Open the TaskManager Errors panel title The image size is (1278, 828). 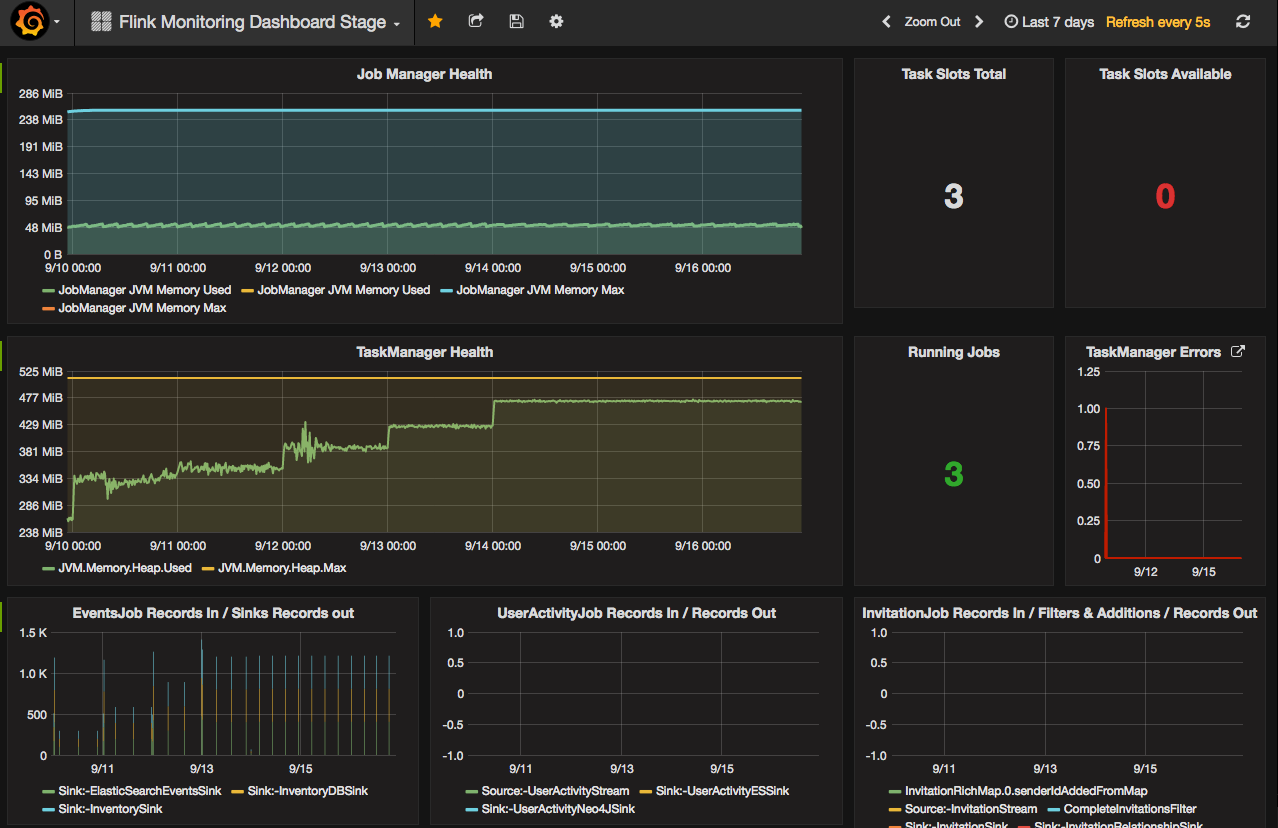pos(1153,352)
